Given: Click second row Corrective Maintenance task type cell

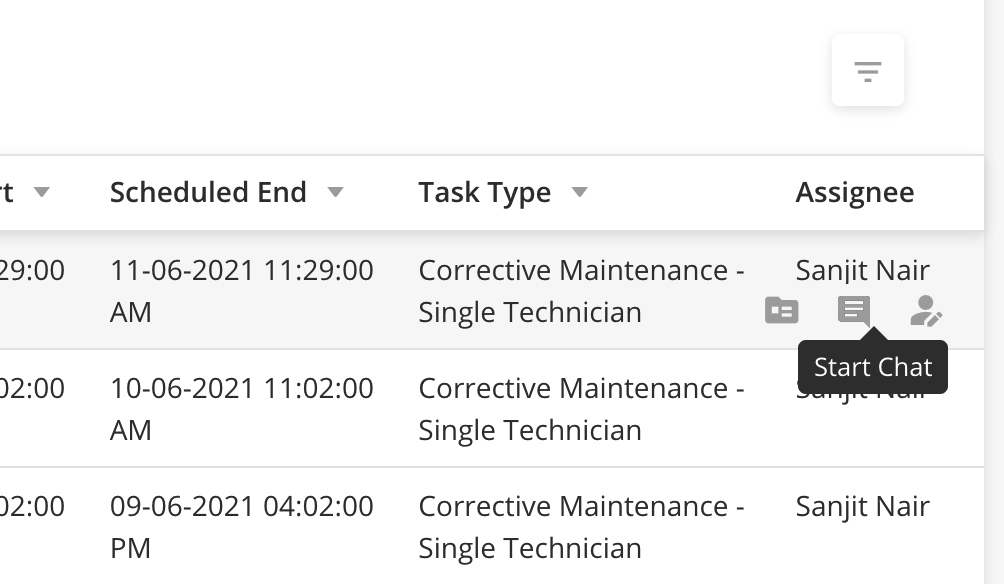Looking at the screenshot, I should tap(581, 409).
